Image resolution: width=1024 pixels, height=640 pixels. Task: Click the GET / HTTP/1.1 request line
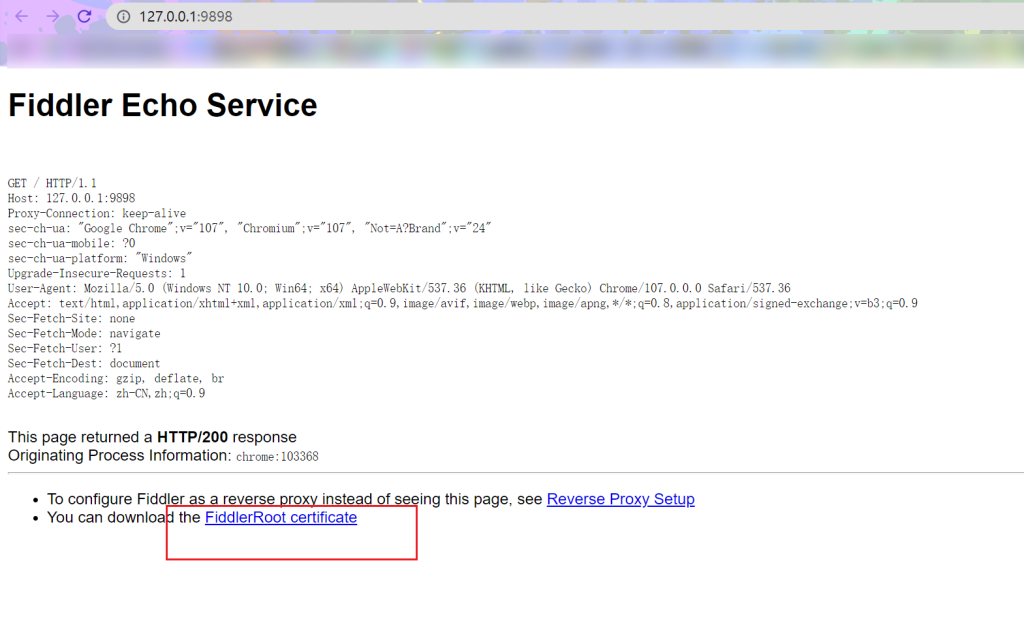coord(52,183)
